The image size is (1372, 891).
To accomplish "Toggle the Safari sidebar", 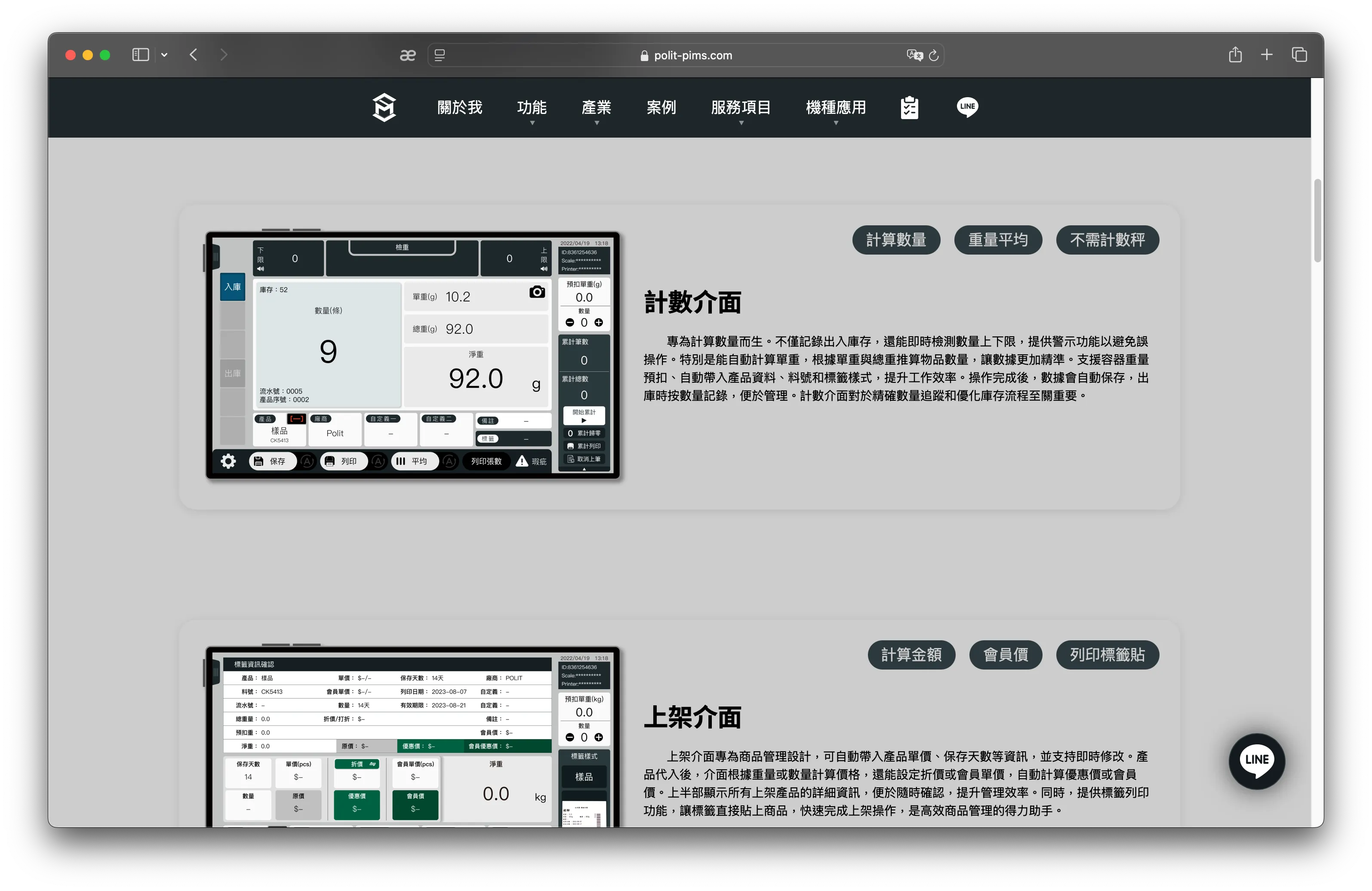I will point(141,55).
